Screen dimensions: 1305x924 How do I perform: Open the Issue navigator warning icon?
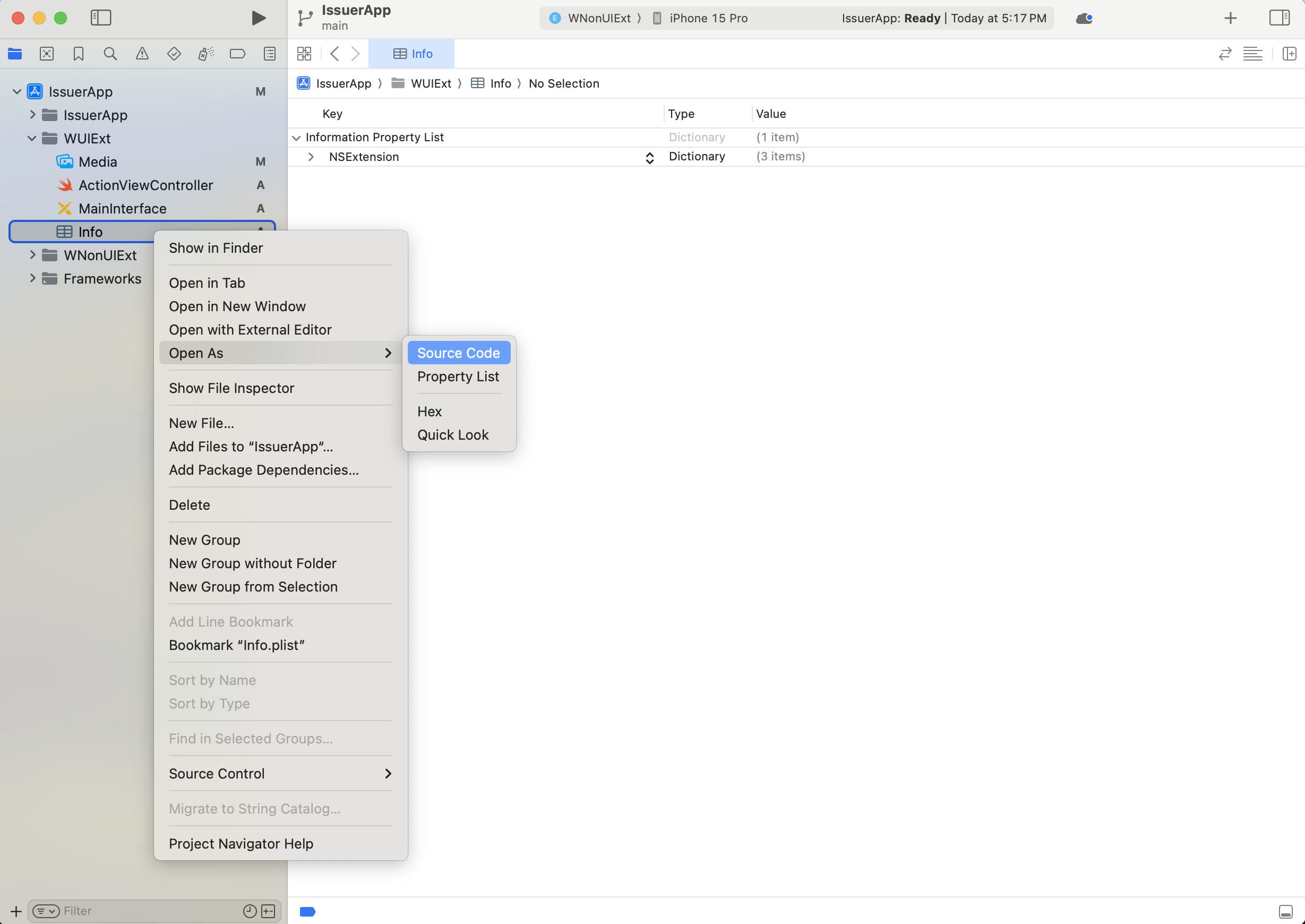tap(142, 54)
